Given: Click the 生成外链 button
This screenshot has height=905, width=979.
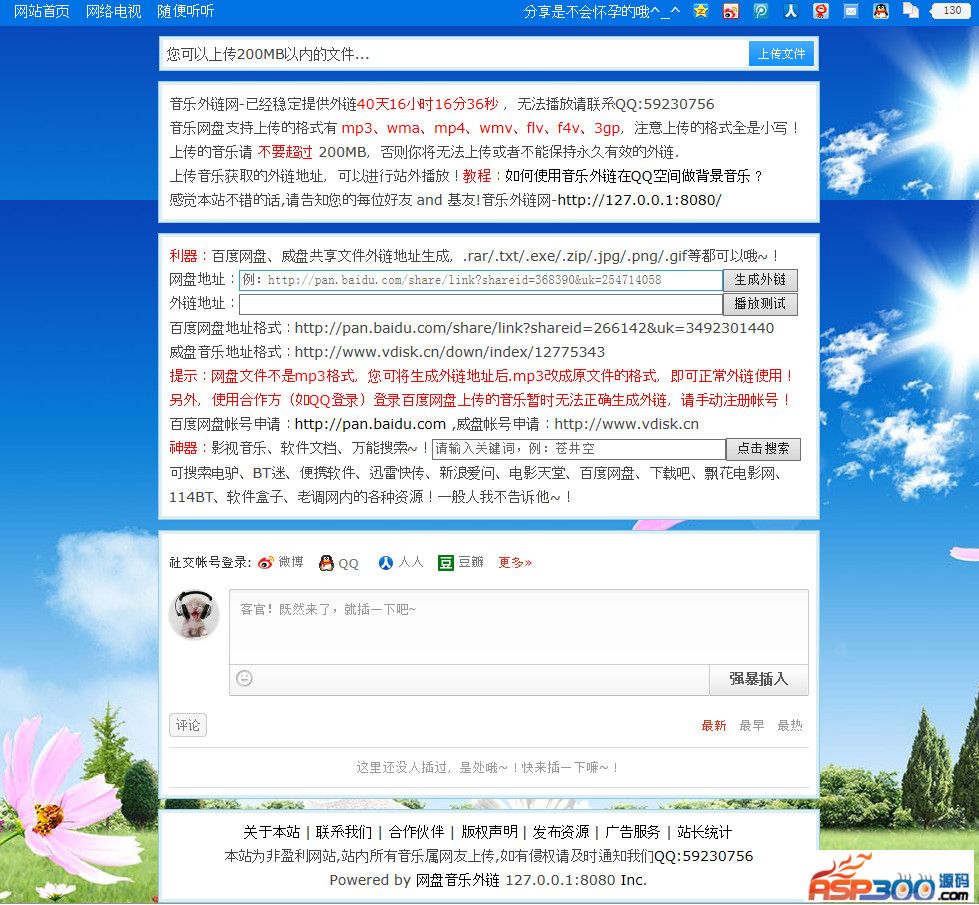Looking at the screenshot, I should (760, 280).
